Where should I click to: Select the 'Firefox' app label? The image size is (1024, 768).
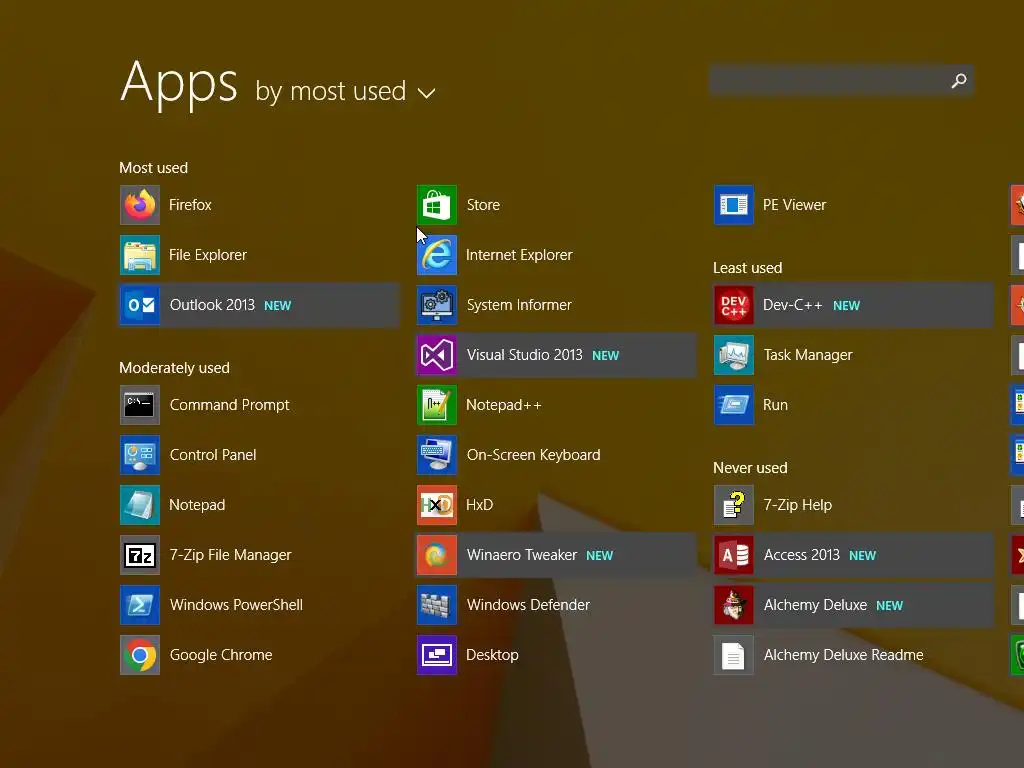(x=190, y=205)
